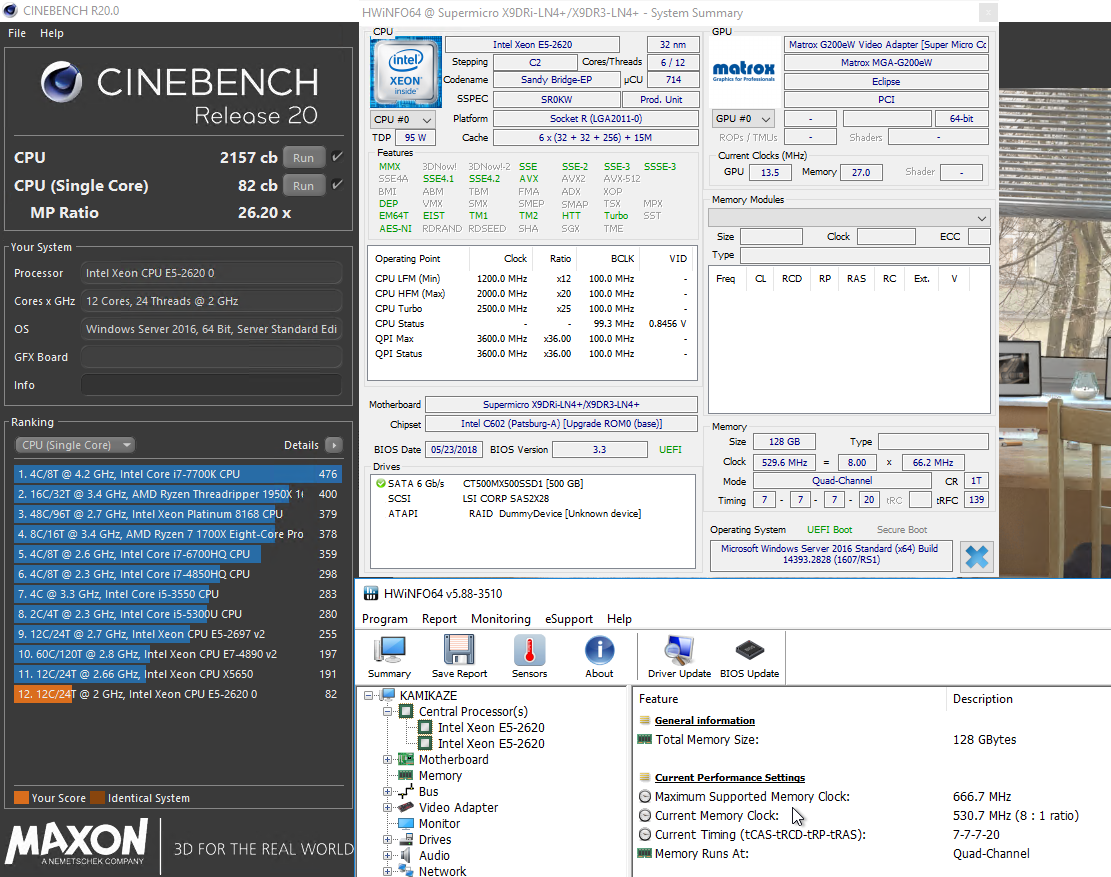Image resolution: width=1111 pixels, height=877 pixels.
Task: Expand the Motherboard tree node
Action: pyautogui.click(x=388, y=759)
